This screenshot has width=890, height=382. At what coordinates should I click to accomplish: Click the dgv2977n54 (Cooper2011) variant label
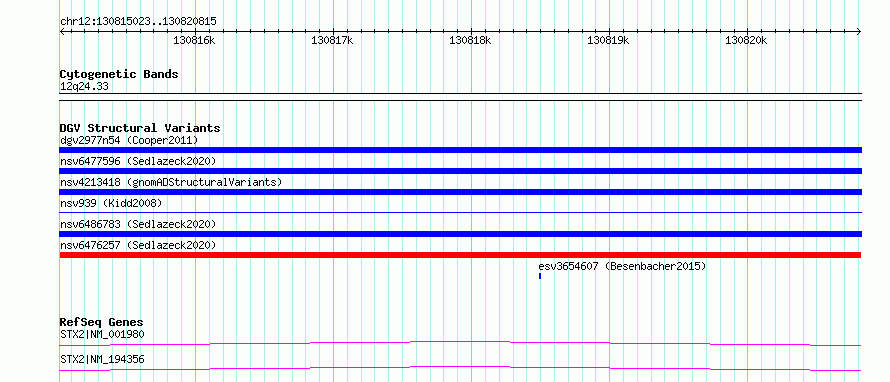(129, 140)
